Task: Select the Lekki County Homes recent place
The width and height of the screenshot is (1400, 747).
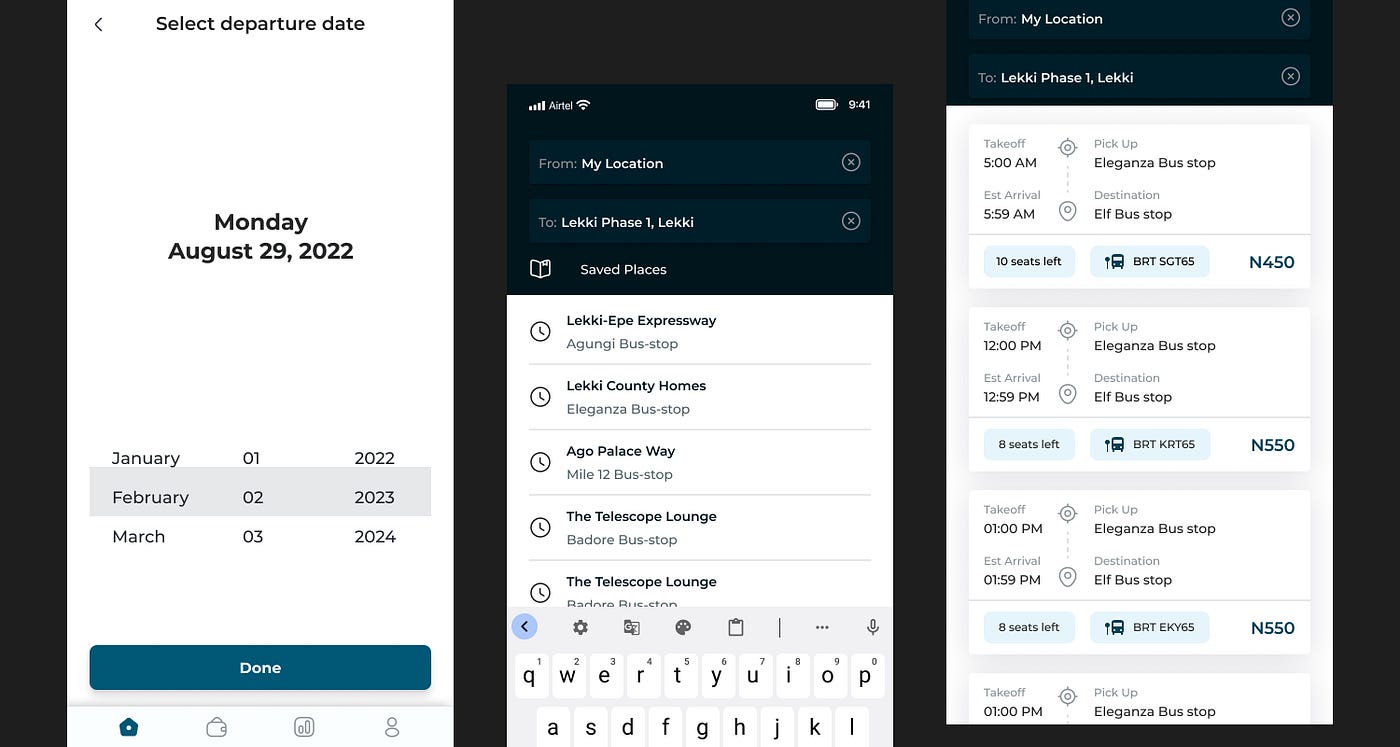Action: pyautogui.click(x=700, y=397)
